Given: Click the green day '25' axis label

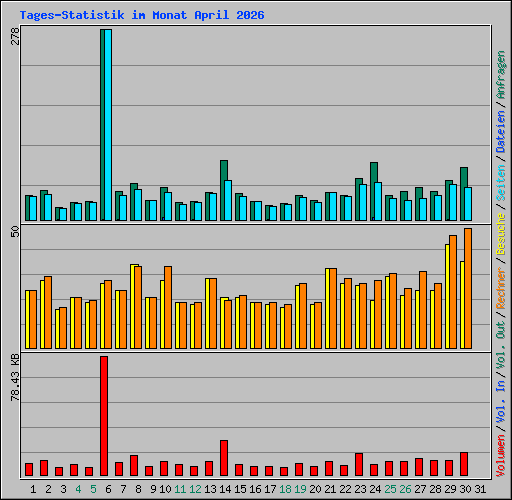Looking at the screenshot, I should (390, 489).
